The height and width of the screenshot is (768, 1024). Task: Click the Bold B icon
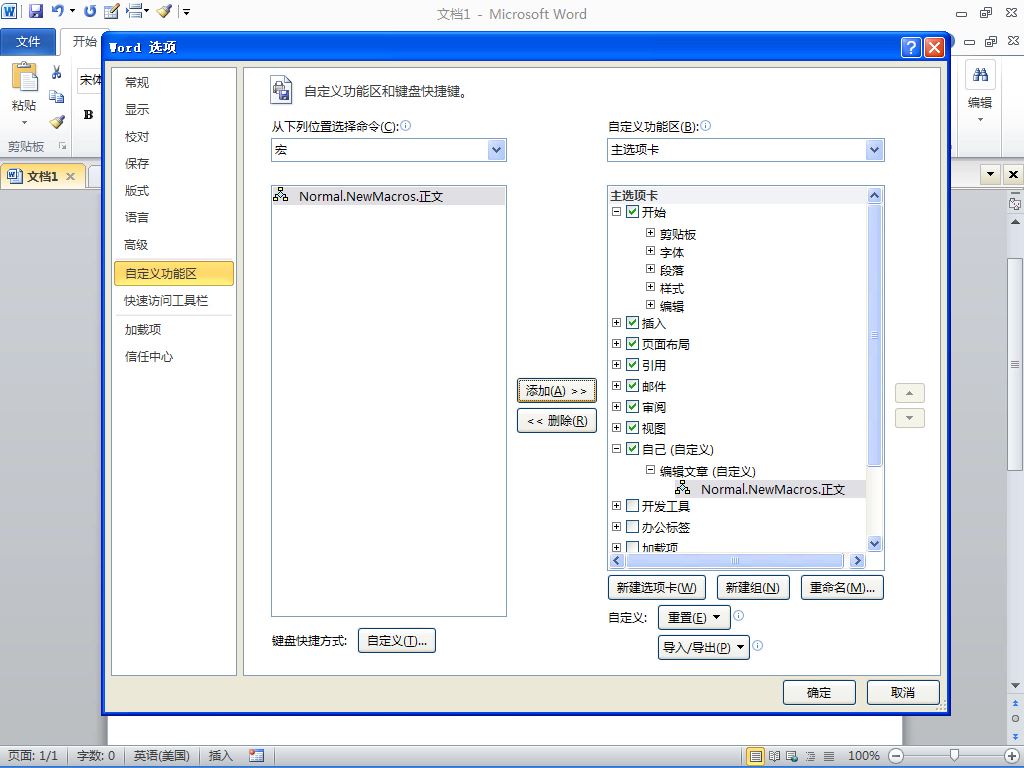pos(88,115)
